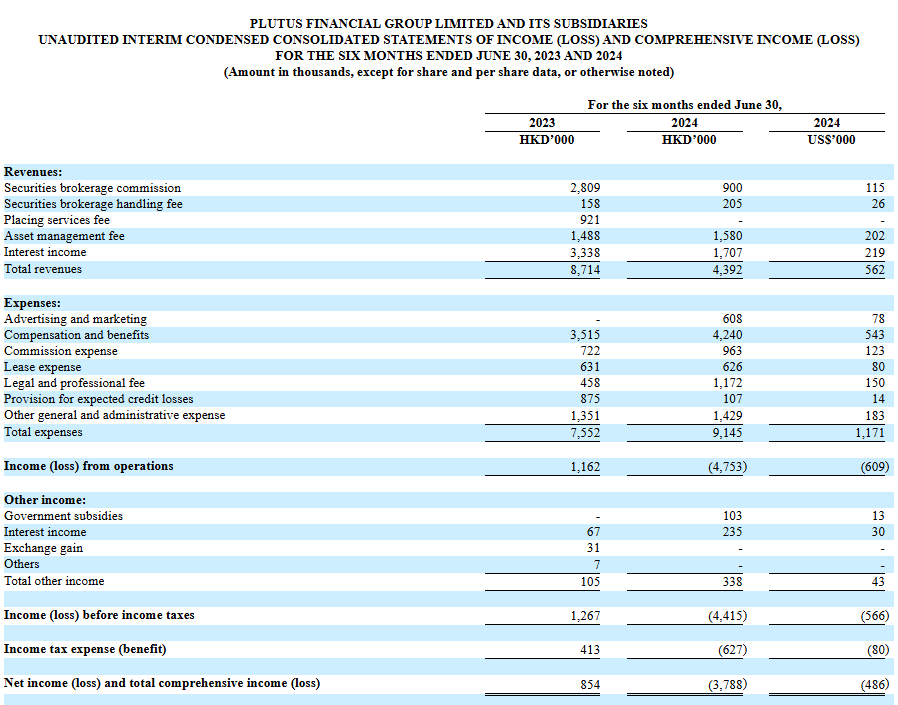This screenshot has width=898, height=705.
Task: Click the 'Income (loss) from operations' label
Action: (x=89, y=466)
